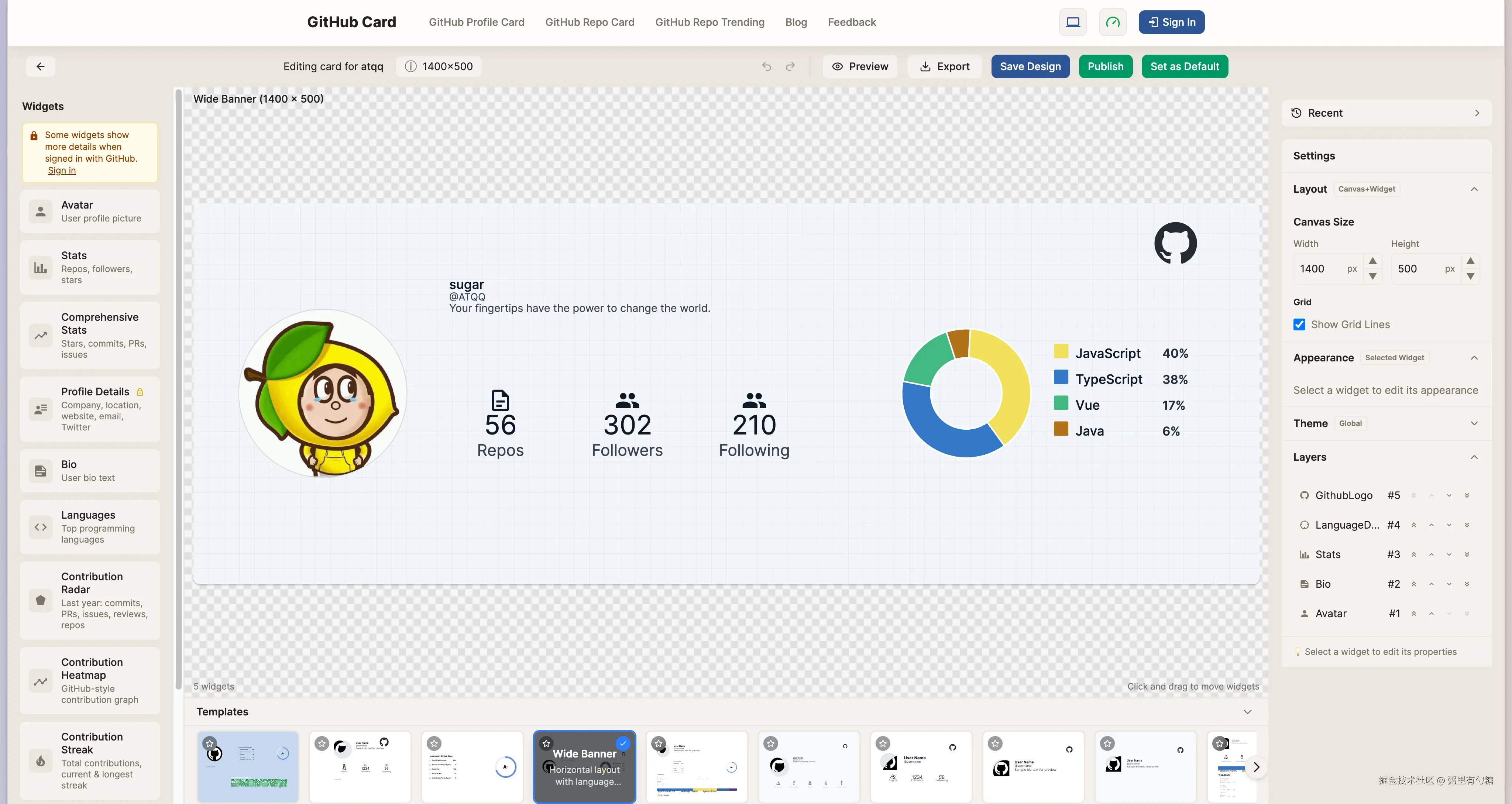Click the laptop display mode icon
Image resolution: width=1512 pixels, height=804 pixels.
pos(1072,22)
